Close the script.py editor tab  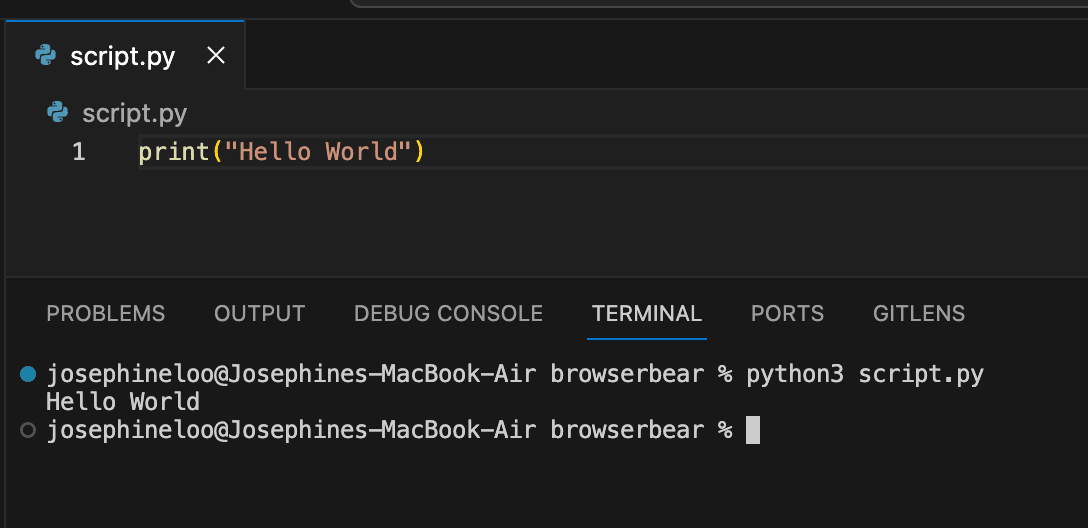pos(216,56)
